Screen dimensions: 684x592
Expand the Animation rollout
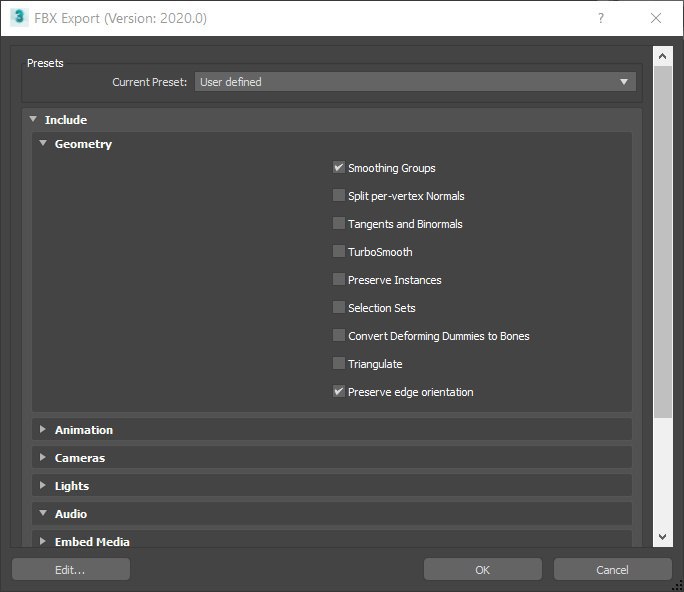[x=42, y=429]
